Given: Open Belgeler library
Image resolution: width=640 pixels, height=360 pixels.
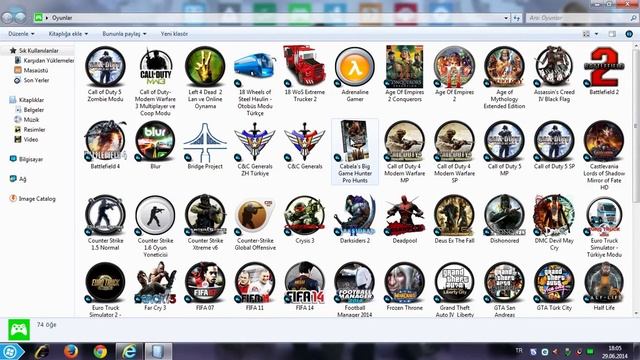Looking at the screenshot, I should tap(29, 110).
